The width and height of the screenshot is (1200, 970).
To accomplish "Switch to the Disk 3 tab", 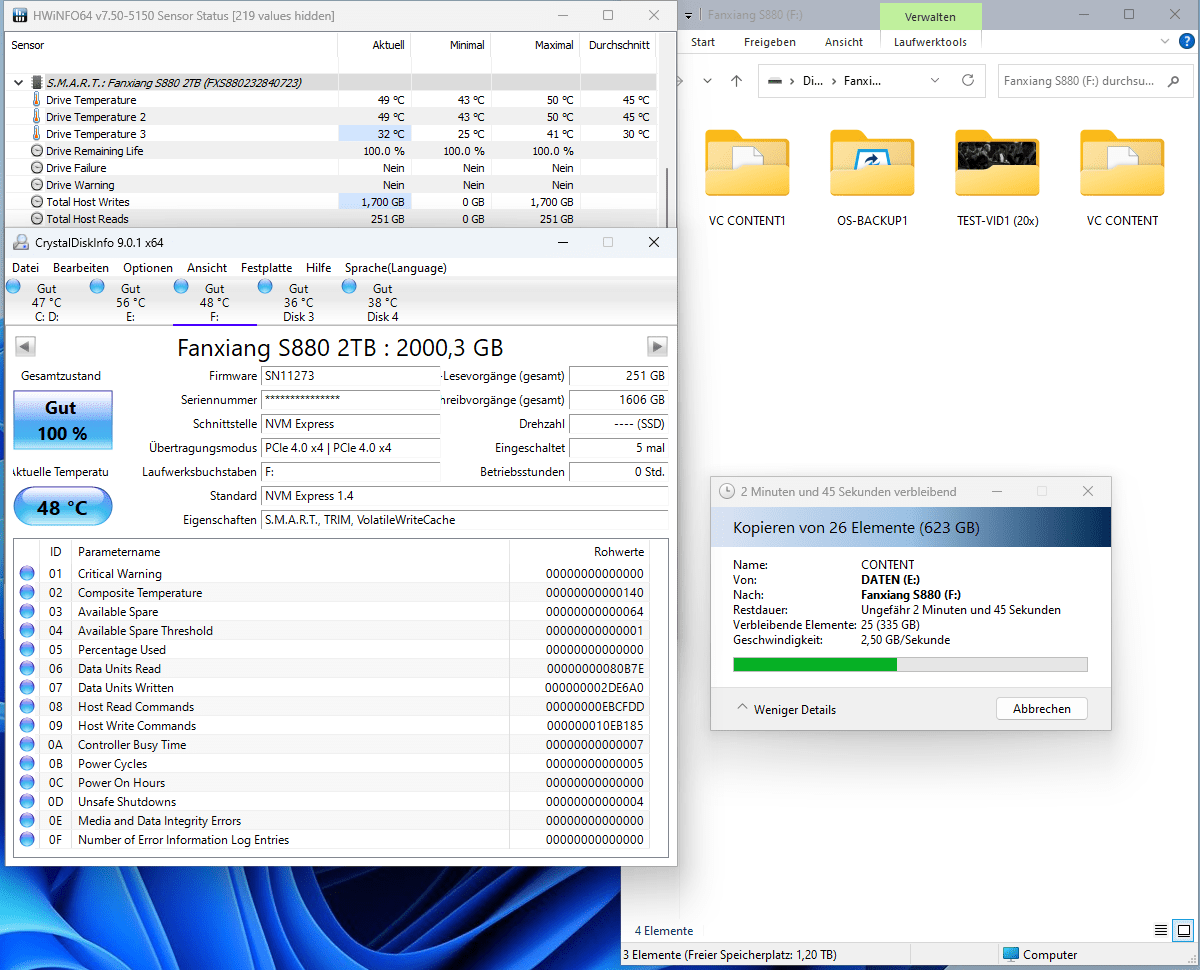I will coord(299,302).
